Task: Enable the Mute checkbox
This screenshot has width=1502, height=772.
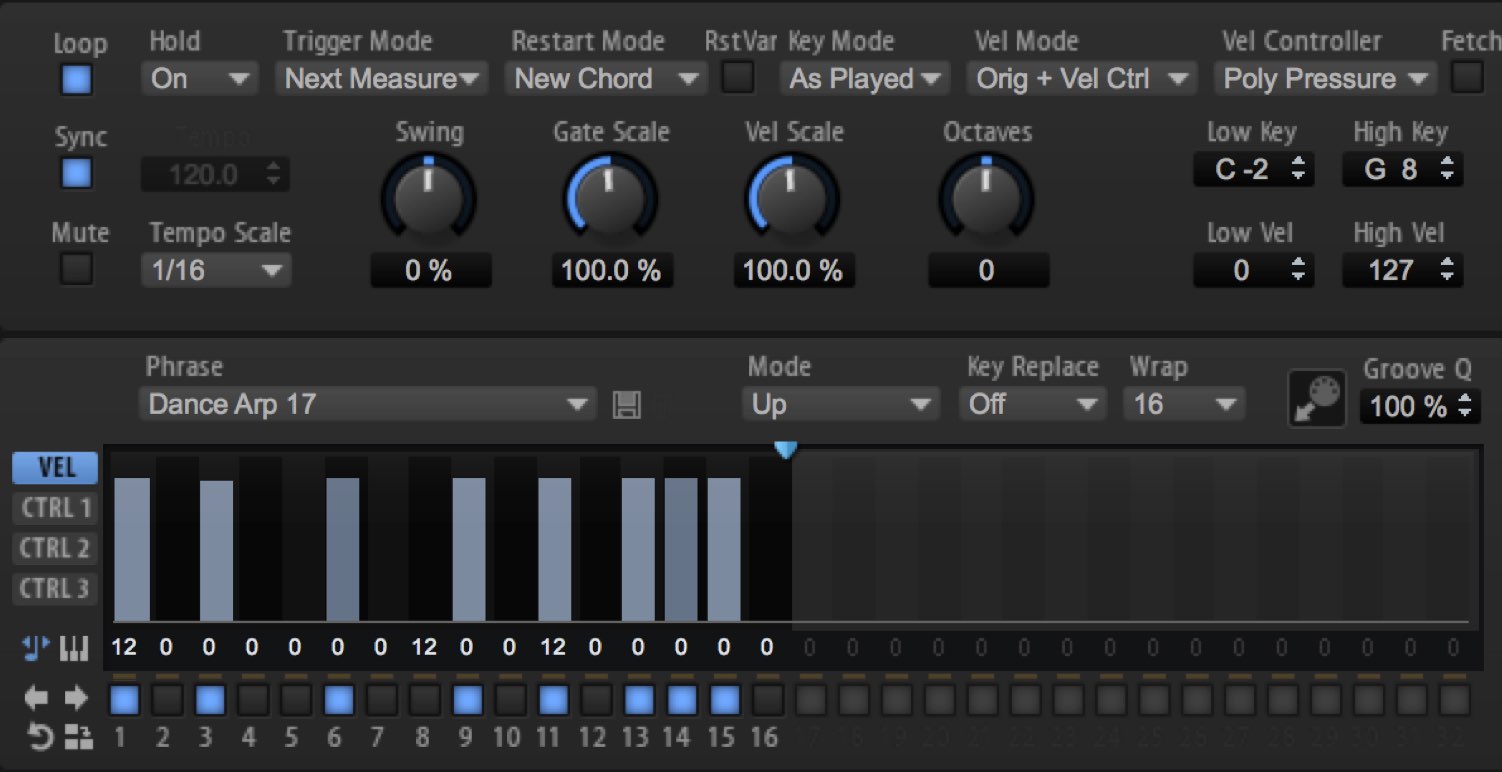Action: pos(76,268)
